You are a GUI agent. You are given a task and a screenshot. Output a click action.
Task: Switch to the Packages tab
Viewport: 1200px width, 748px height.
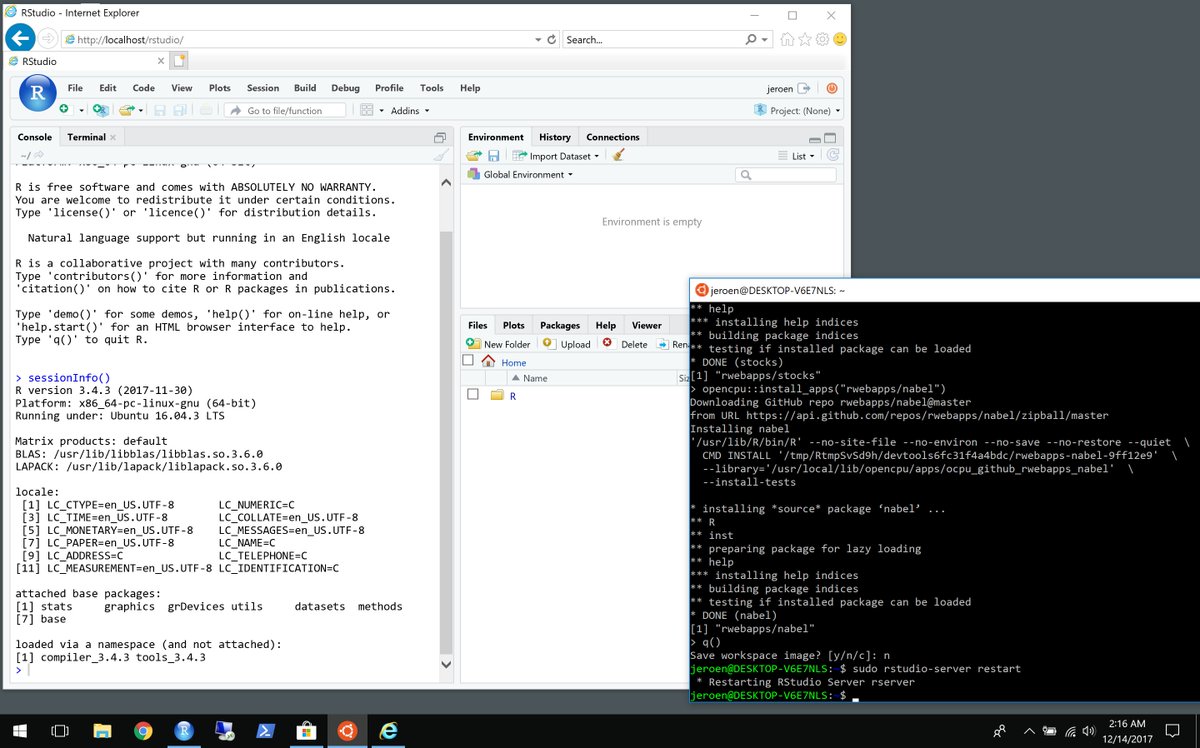click(560, 325)
